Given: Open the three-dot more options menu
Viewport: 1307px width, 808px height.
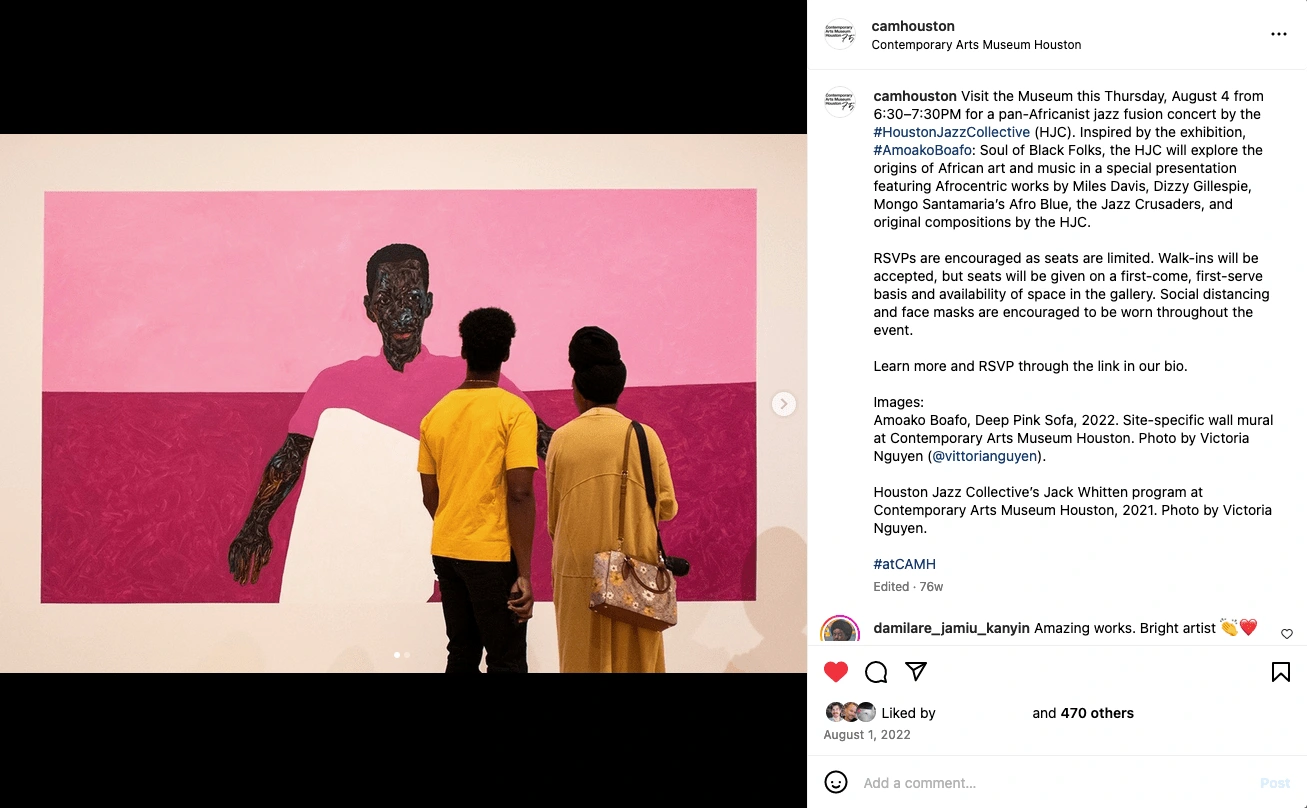Looking at the screenshot, I should click(1279, 34).
